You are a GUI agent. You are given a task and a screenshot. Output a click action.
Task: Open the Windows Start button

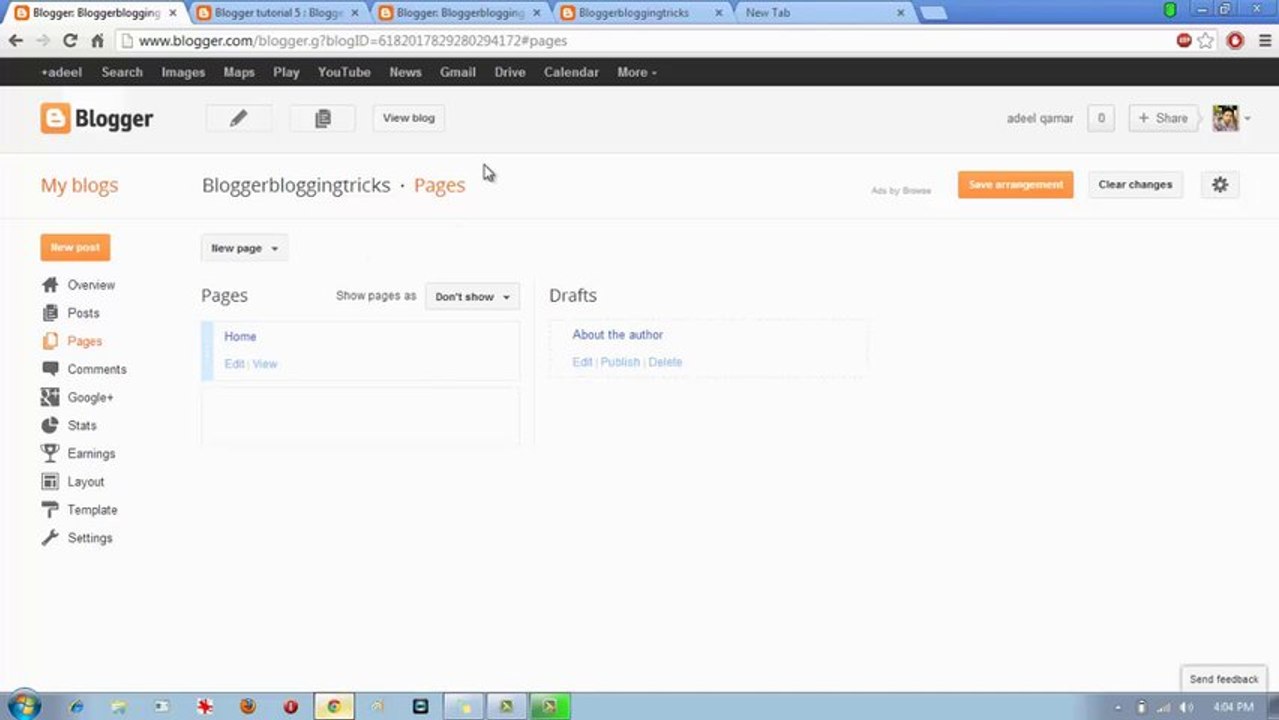coord(24,706)
